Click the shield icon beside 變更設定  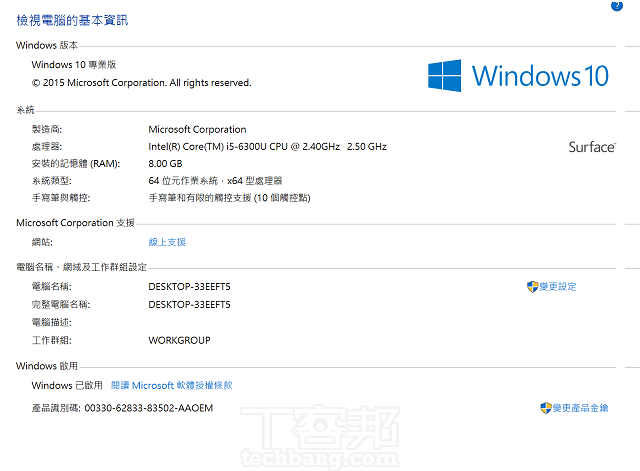click(532, 287)
